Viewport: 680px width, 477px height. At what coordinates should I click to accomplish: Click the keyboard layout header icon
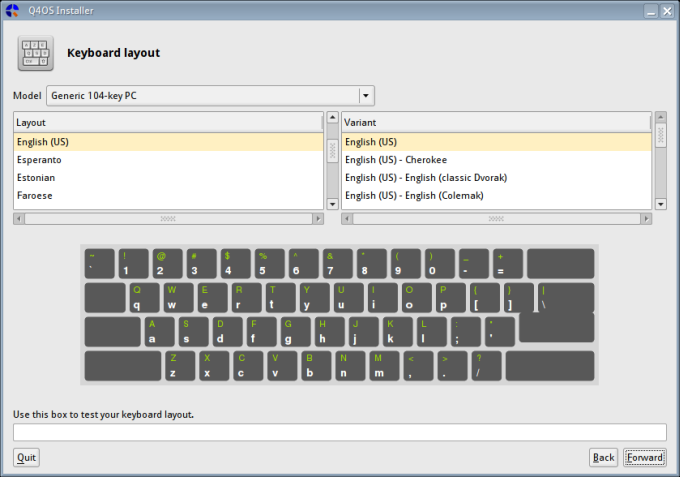[36, 53]
